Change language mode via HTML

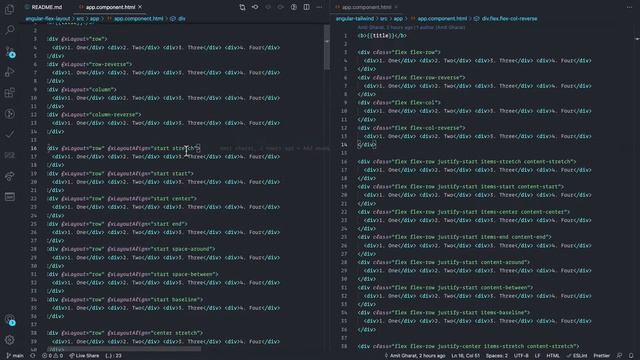point(553,356)
